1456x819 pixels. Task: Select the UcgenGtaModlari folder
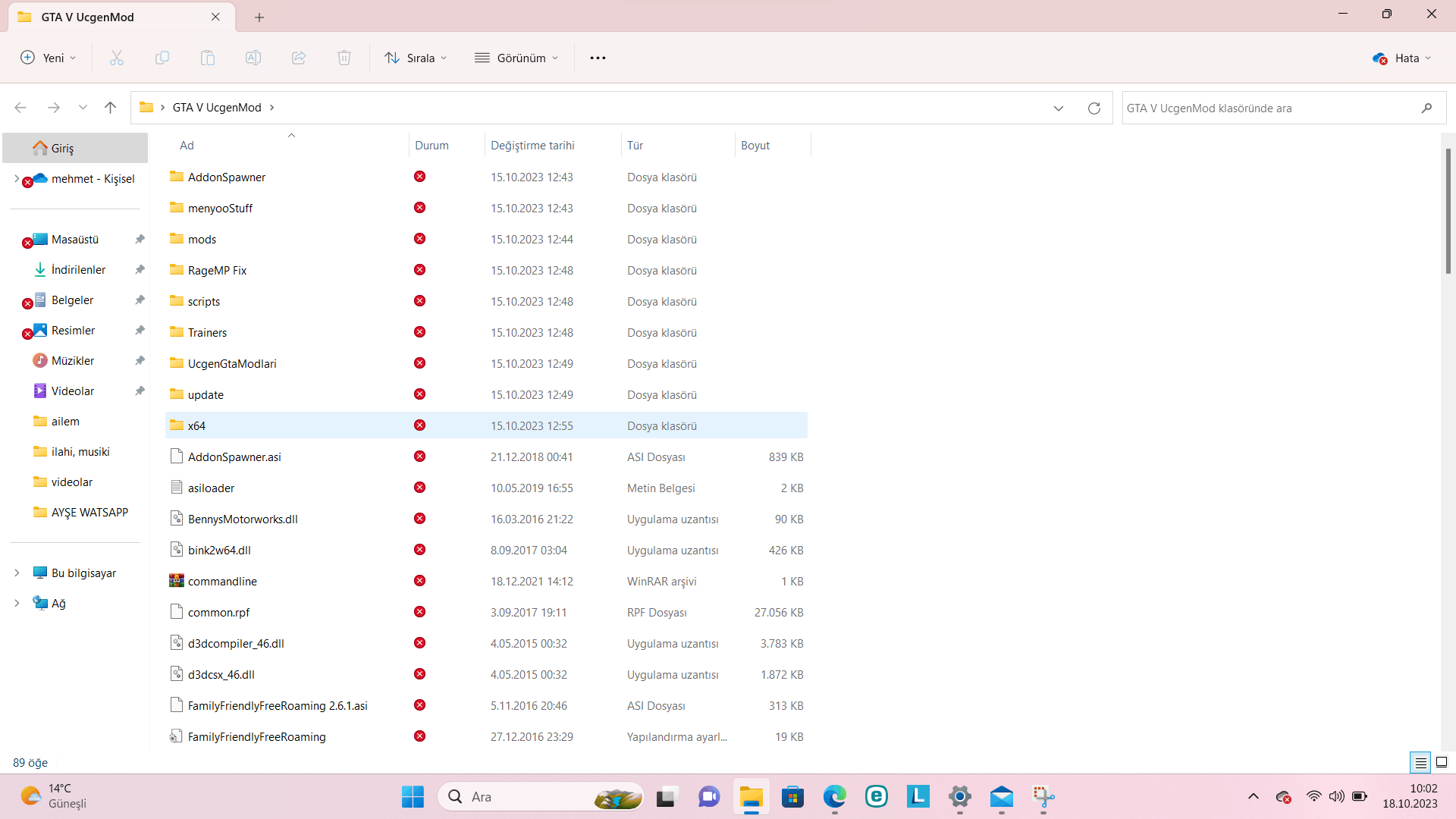pyautogui.click(x=486, y=363)
